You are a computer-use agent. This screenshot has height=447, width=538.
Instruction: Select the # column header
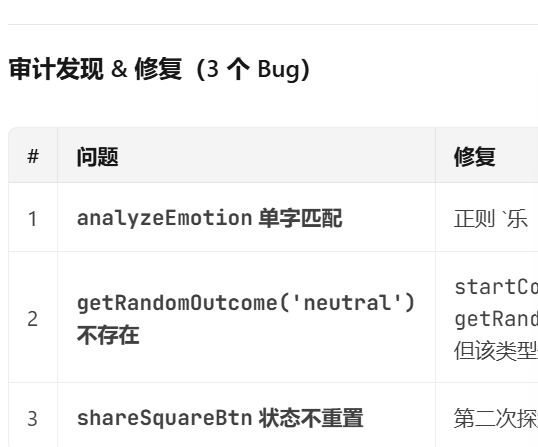33,156
